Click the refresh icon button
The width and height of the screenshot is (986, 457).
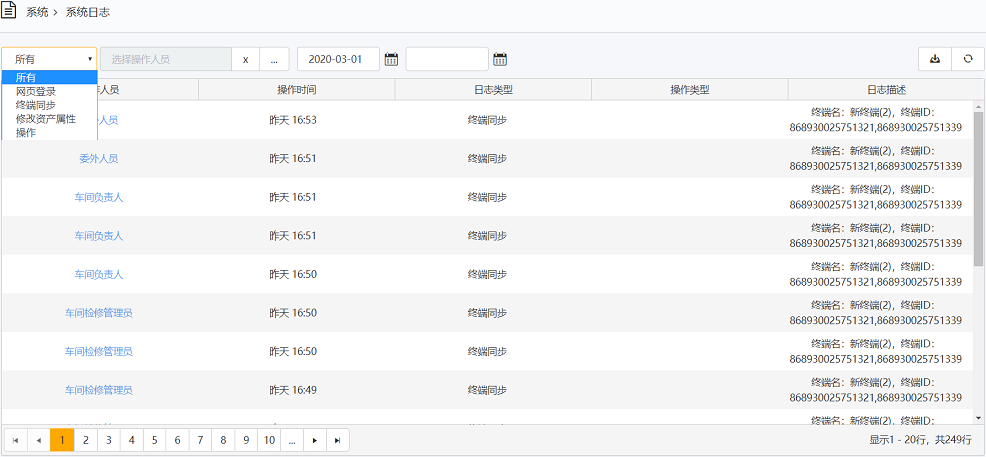click(967, 59)
